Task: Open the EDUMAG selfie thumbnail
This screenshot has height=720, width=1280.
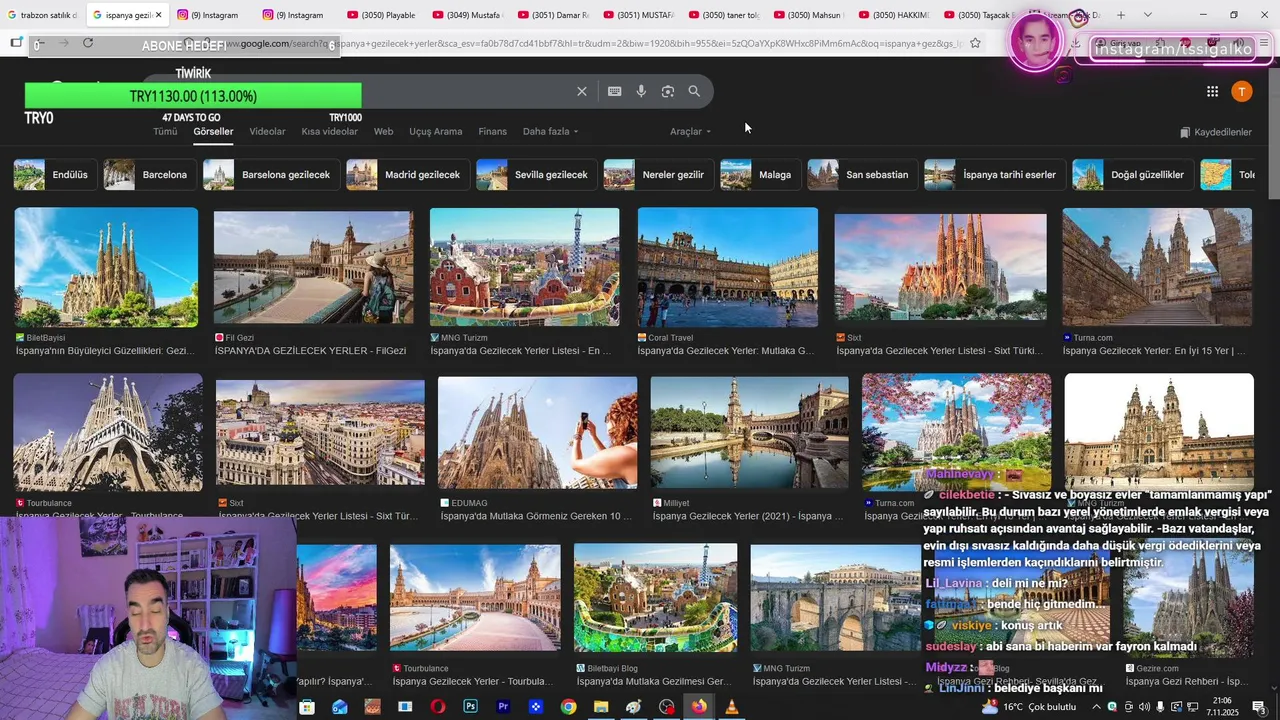Action: pyautogui.click(x=537, y=432)
